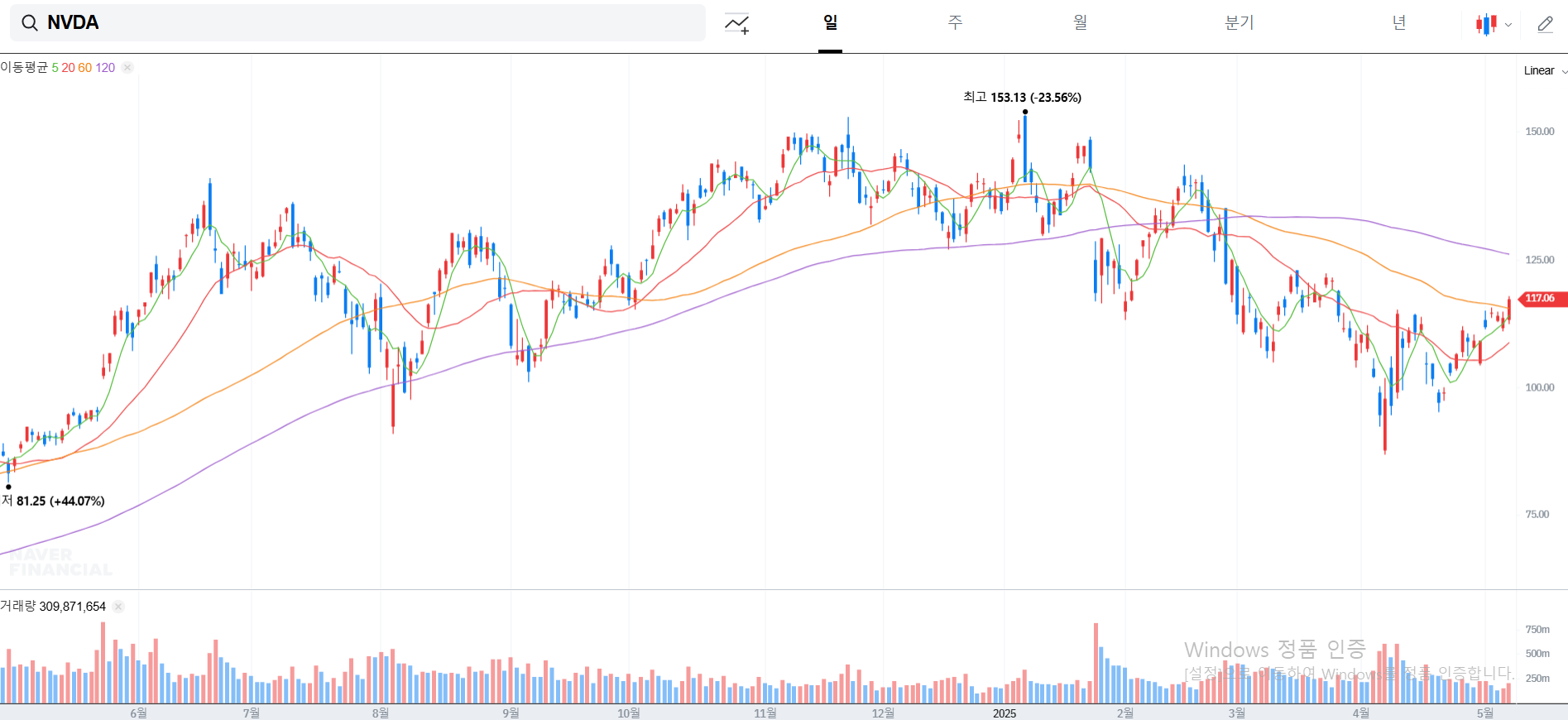Open the add indicator chart icon

point(736,24)
